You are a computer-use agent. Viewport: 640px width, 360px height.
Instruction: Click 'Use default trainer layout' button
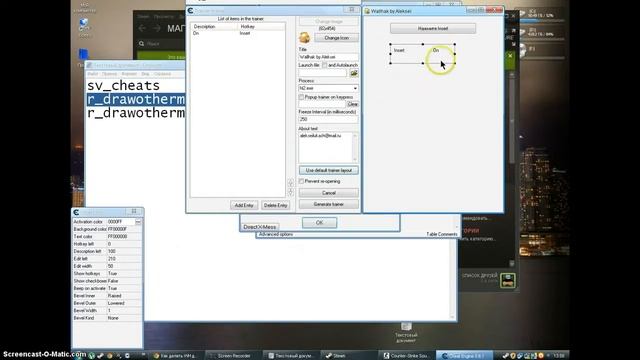tap(329, 170)
